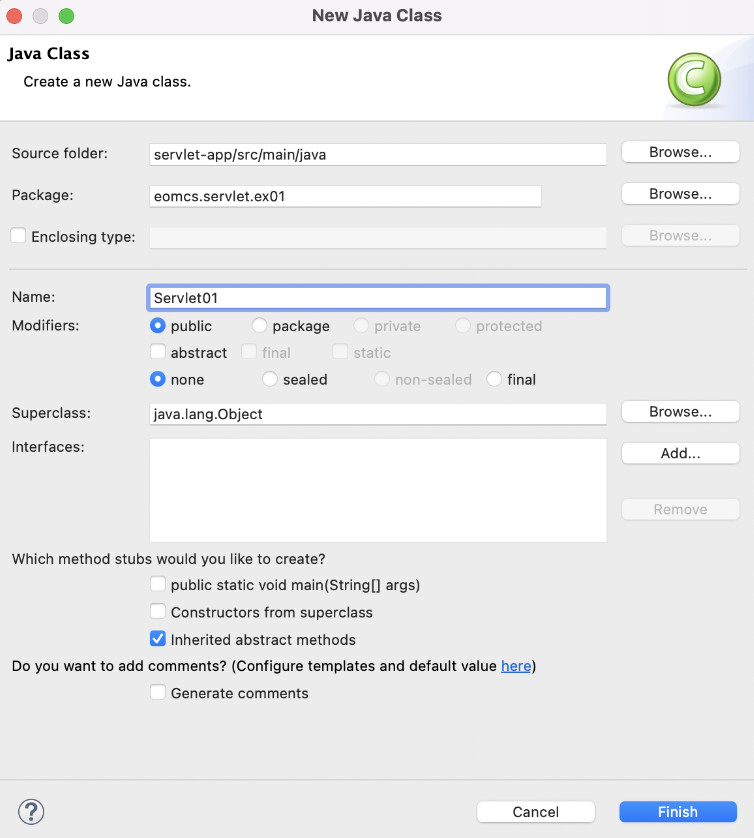Open the template configuration 'here' link
The image size is (754, 838).
coord(516,666)
